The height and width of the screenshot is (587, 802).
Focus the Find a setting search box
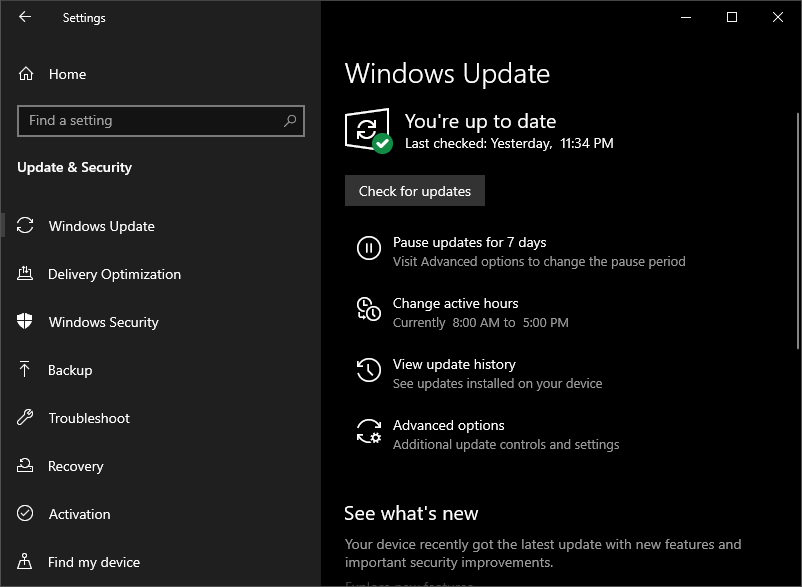pos(161,121)
